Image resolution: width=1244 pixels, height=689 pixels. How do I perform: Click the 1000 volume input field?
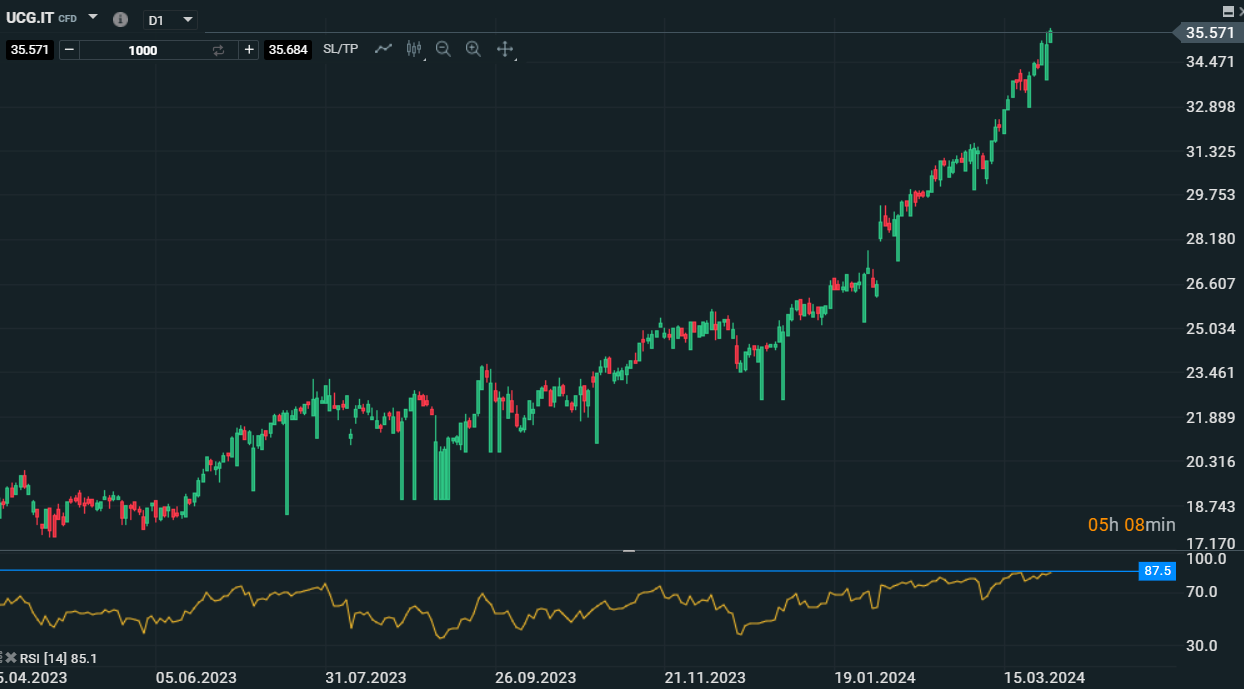click(143, 49)
